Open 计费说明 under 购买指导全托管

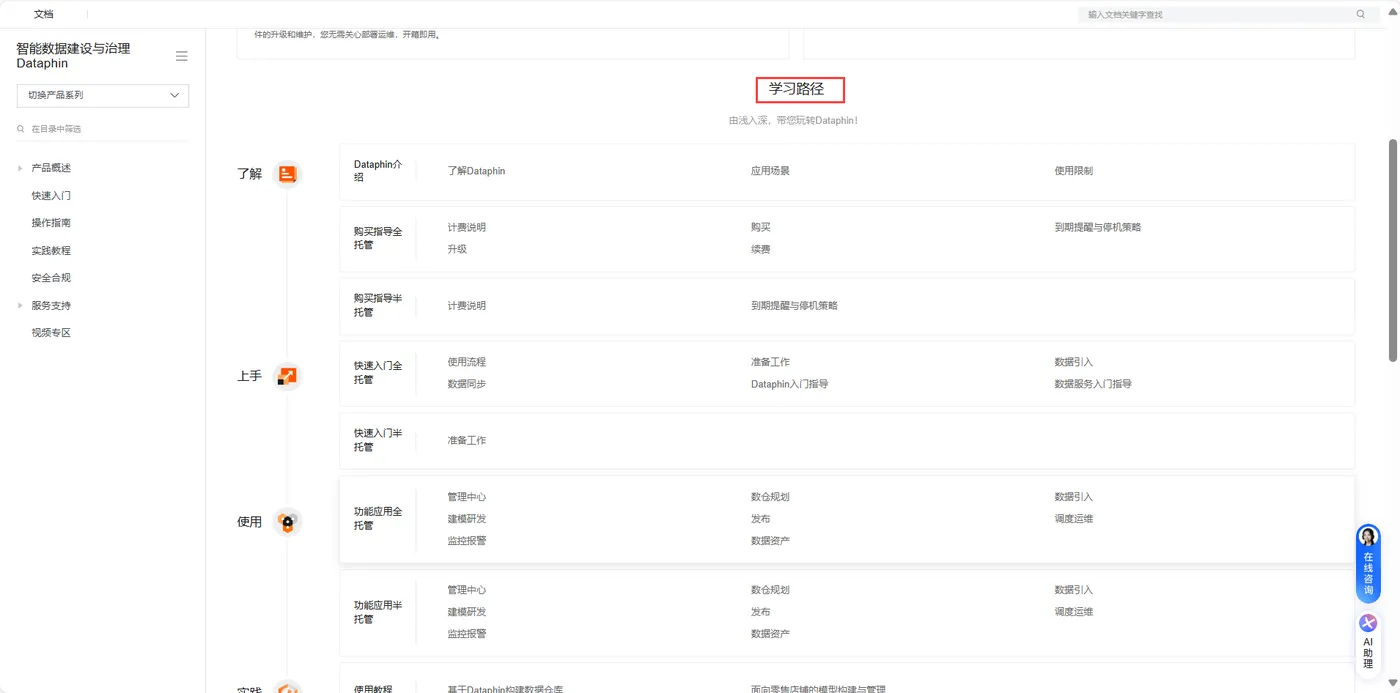(x=467, y=227)
